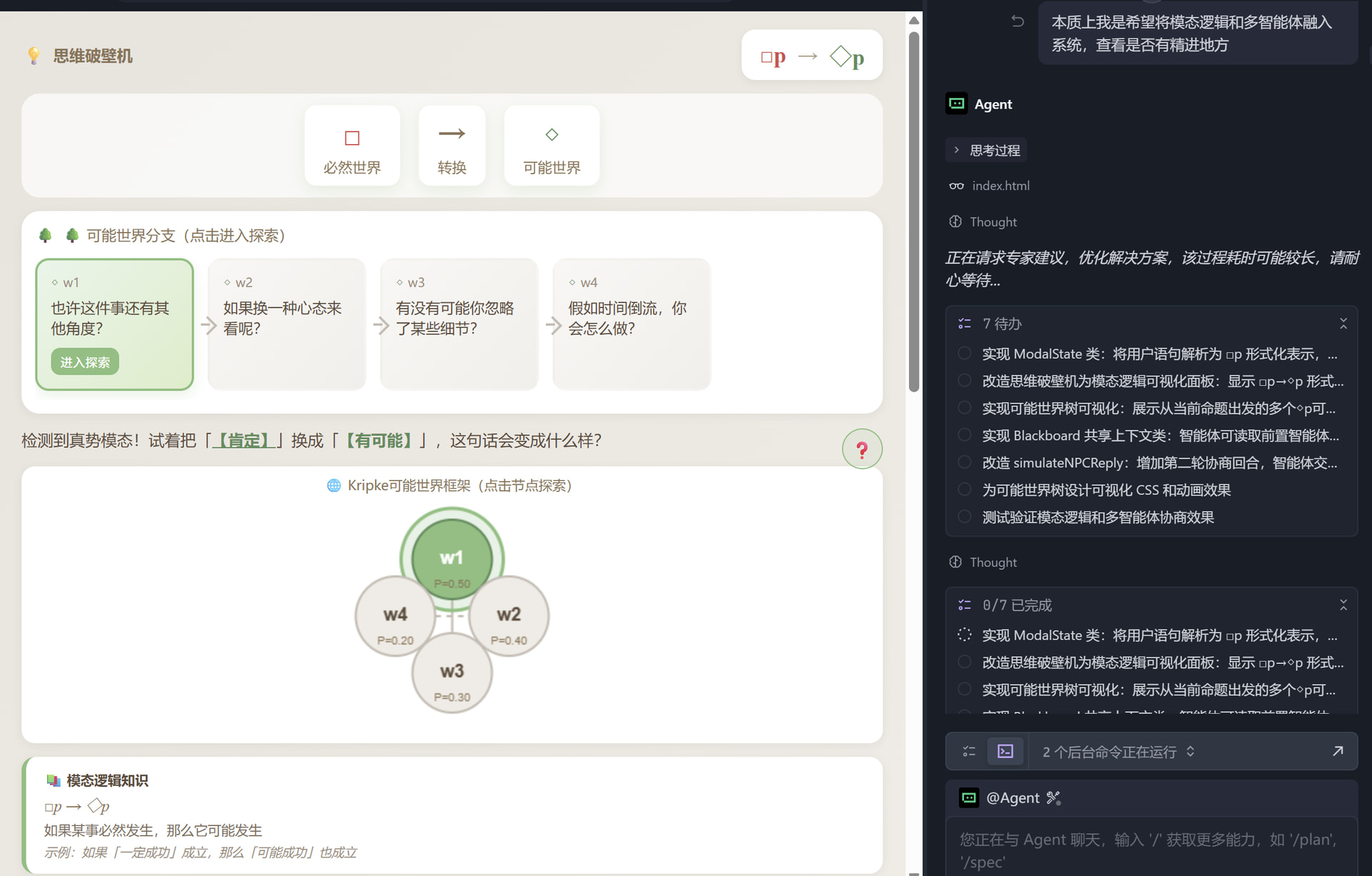Click the task list icon in bottom bar
The width and height of the screenshot is (1372, 876).
[969, 752]
